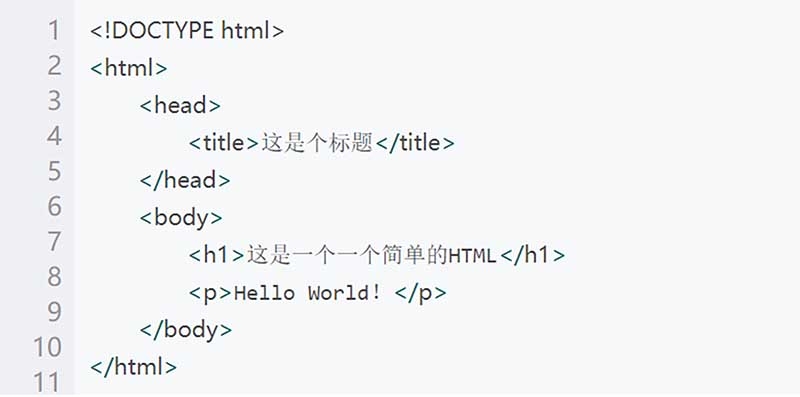Click line number 3 in the gutter
800x397 pixels.
(x=54, y=101)
